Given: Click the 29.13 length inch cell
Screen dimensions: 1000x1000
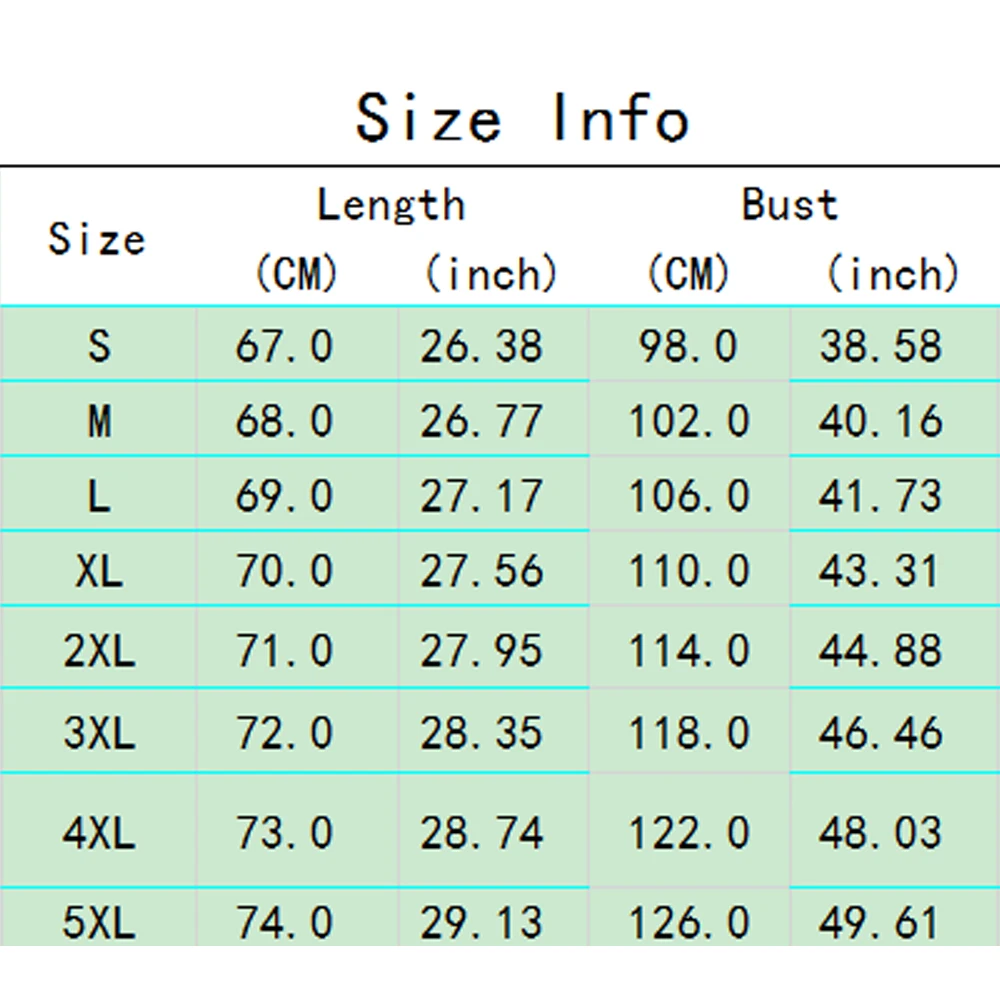Looking at the screenshot, I should 481,921.
